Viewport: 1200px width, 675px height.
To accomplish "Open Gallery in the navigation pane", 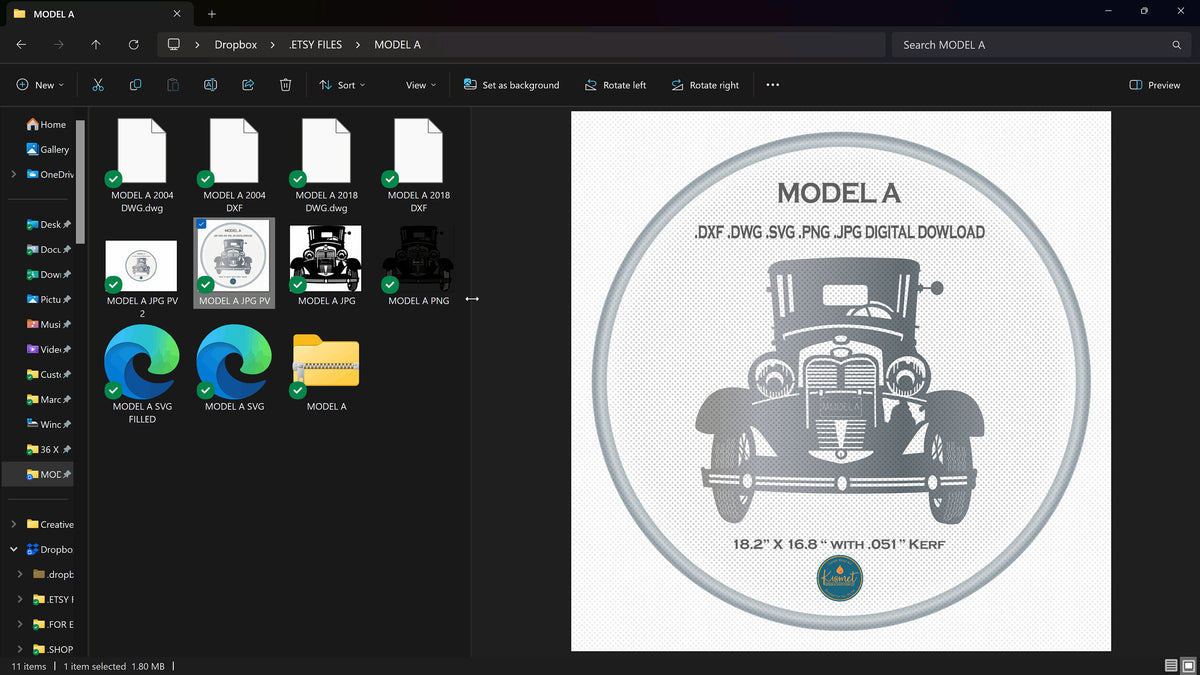I will coord(48,150).
